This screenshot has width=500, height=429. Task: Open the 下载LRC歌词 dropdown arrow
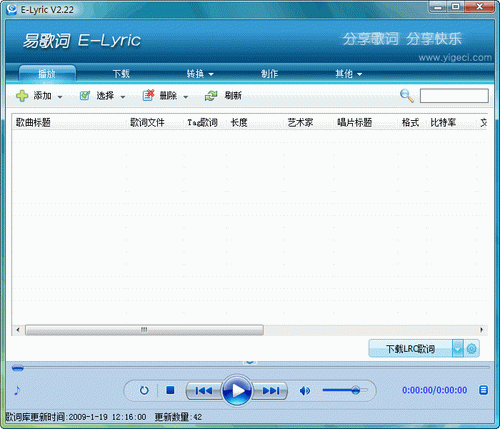point(458,349)
